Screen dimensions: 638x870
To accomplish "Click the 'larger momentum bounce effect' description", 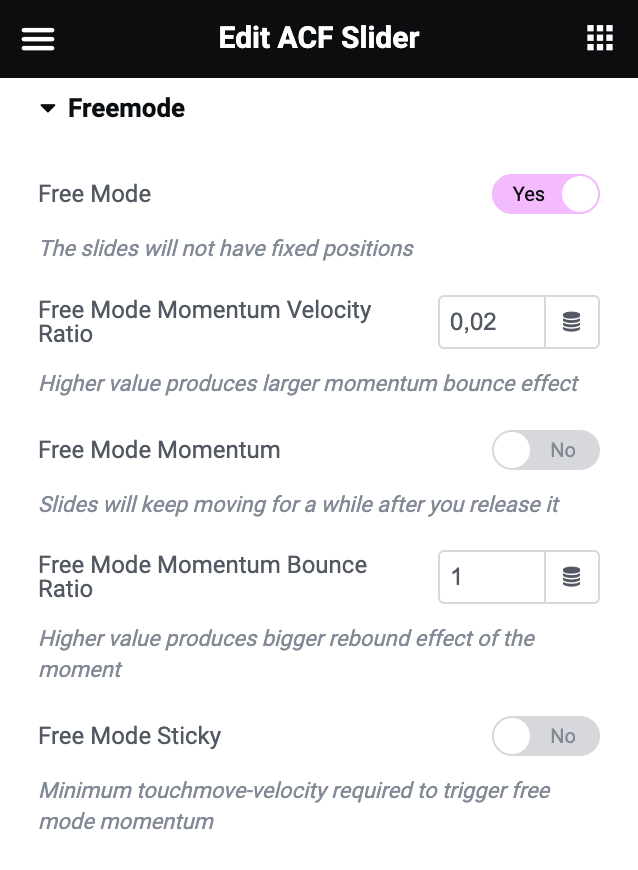I will [308, 383].
